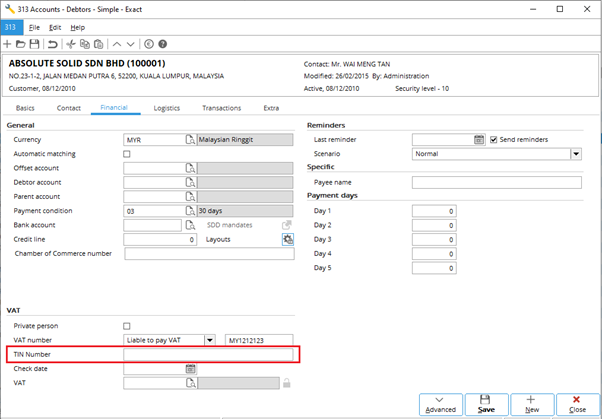Switch to the Extra tab
This screenshot has width=602, height=419.
pos(271,108)
